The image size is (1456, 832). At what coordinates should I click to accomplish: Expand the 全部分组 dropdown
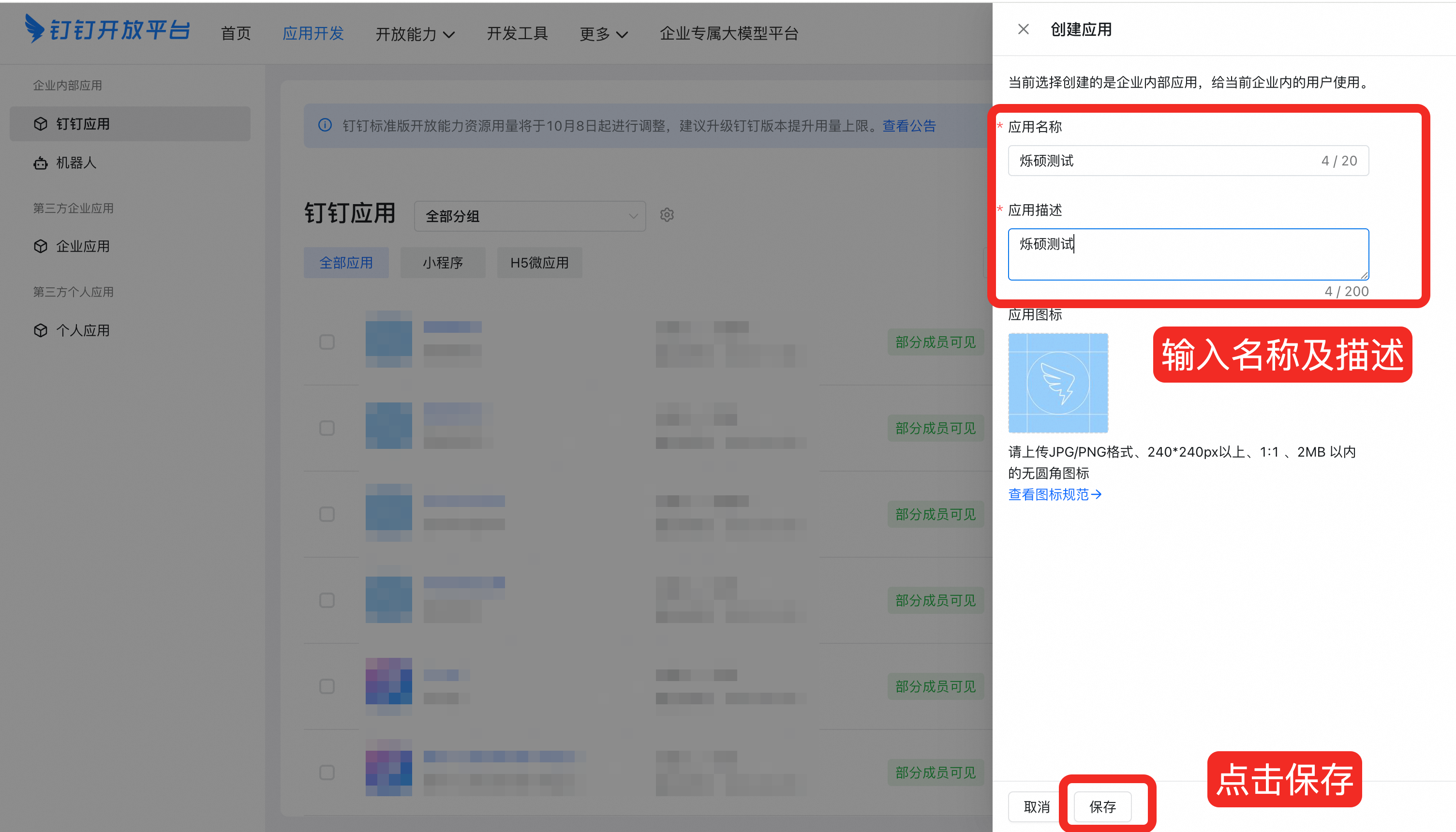(x=530, y=216)
